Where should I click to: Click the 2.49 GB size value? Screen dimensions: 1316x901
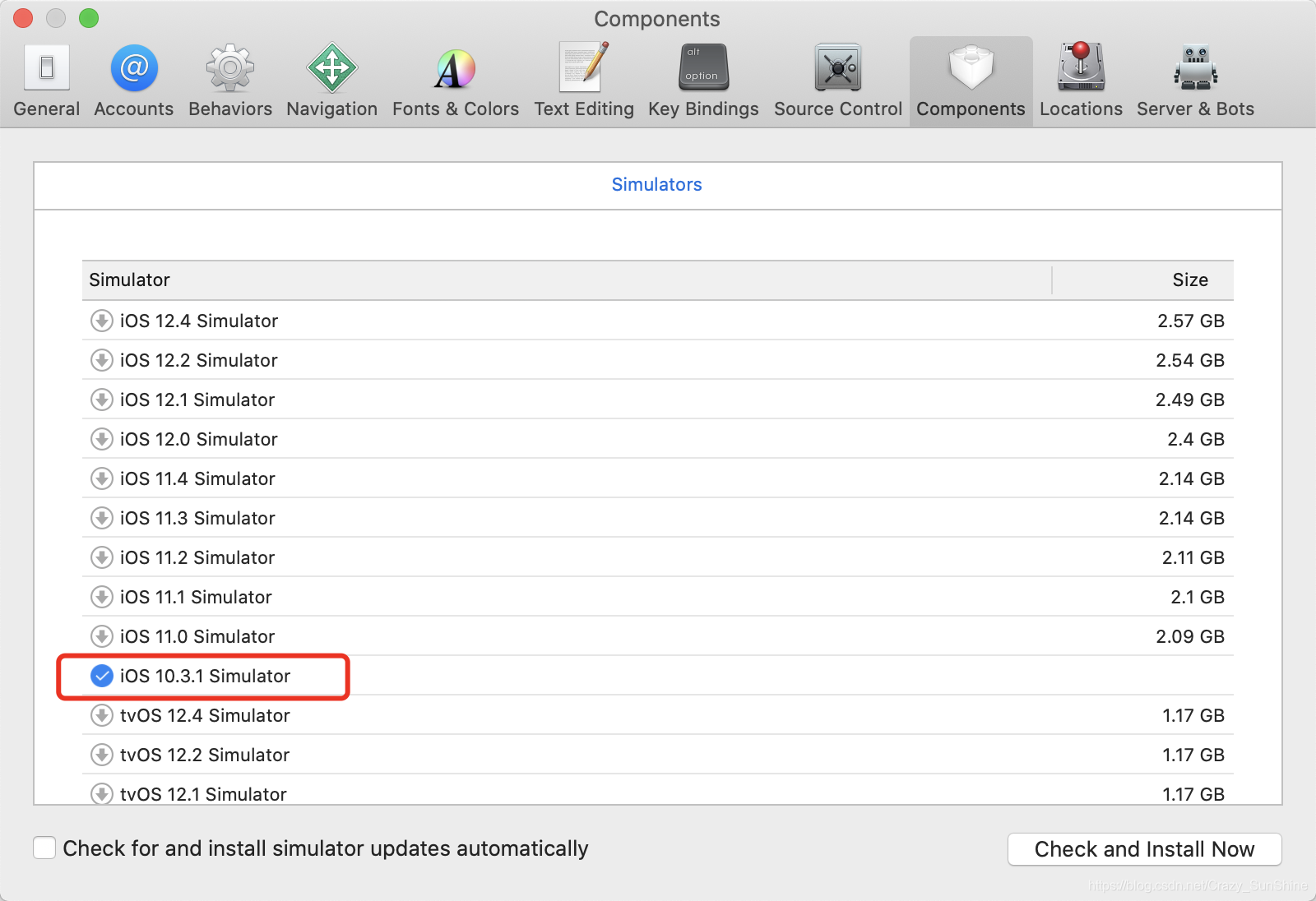coord(1190,400)
